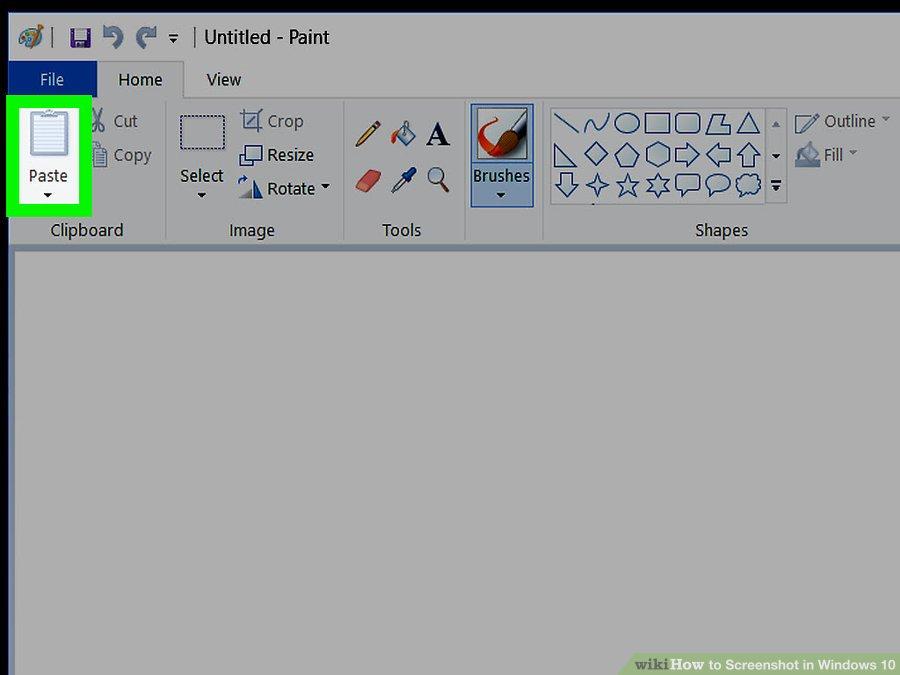
Task: Choose the Diamond shape
Action: 596,154
